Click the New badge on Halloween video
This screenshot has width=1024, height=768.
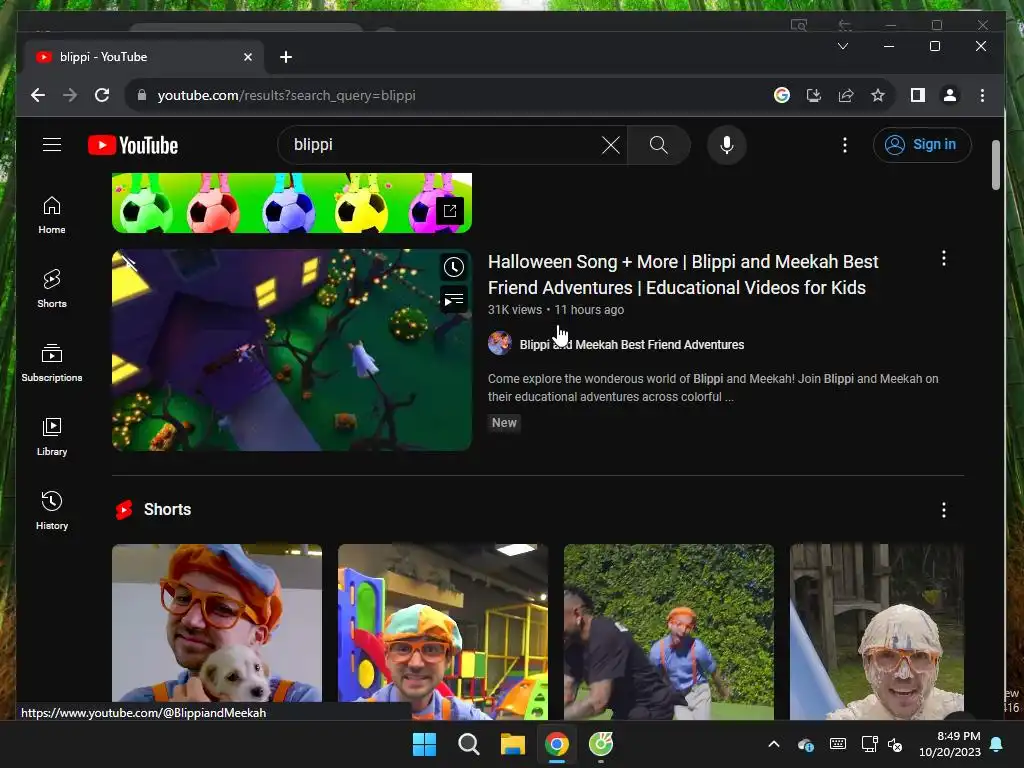(x=504, y=423)
